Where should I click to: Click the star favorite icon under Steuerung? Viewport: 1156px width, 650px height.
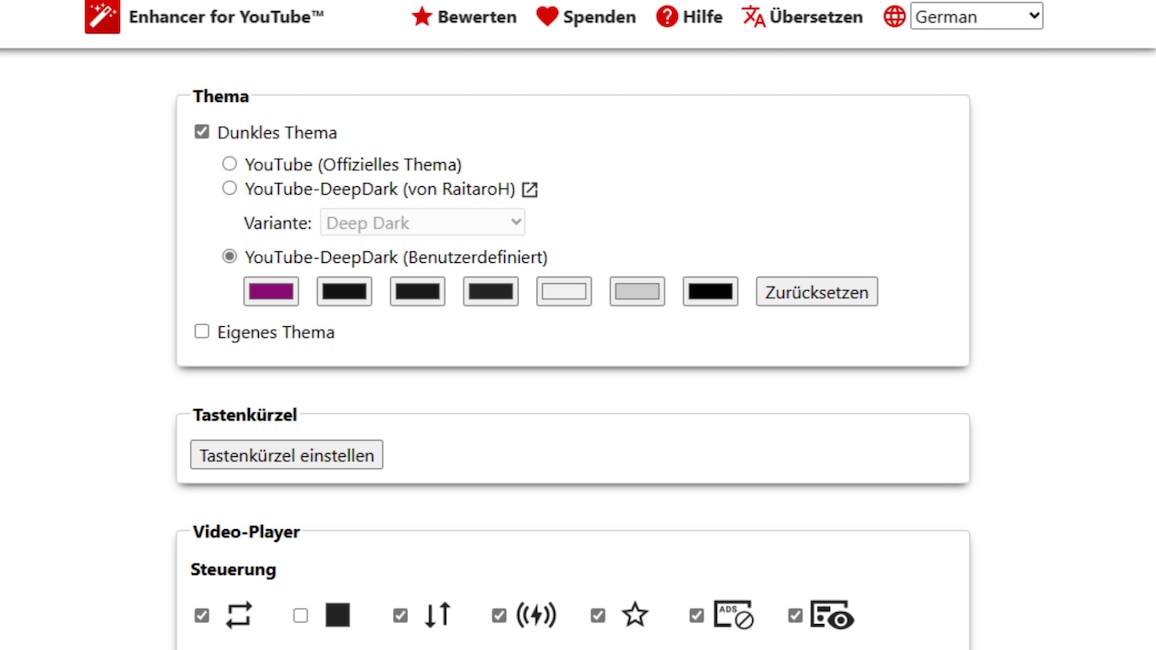(x=634, y=614)
